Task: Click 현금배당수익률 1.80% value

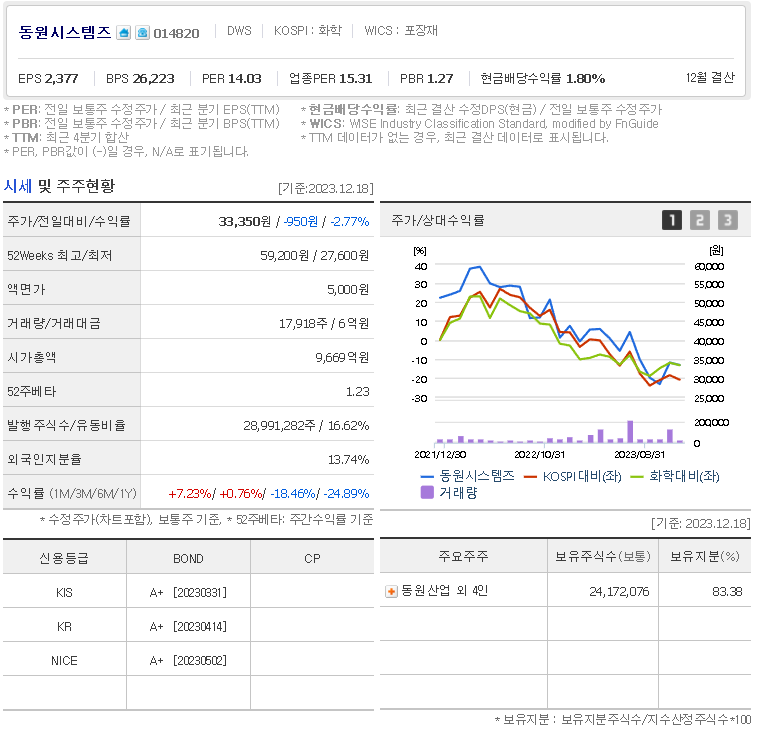Action: pos(542,79)
